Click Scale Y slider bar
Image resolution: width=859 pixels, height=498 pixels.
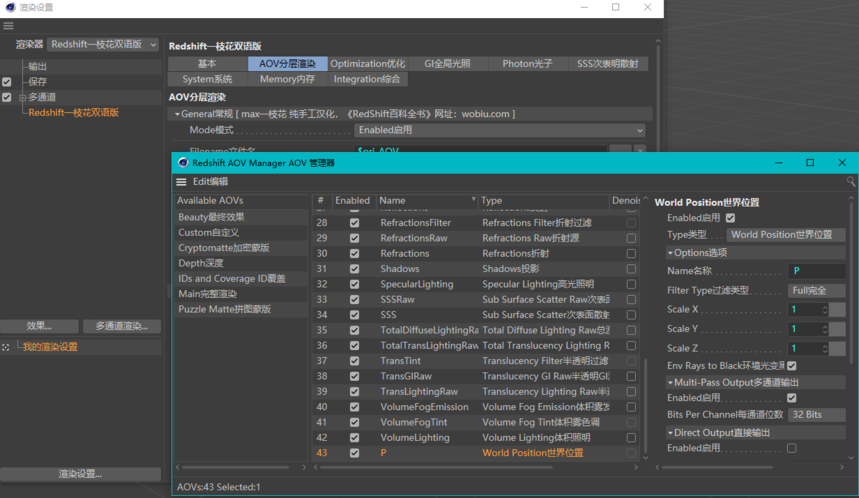(x=837, y=330)
